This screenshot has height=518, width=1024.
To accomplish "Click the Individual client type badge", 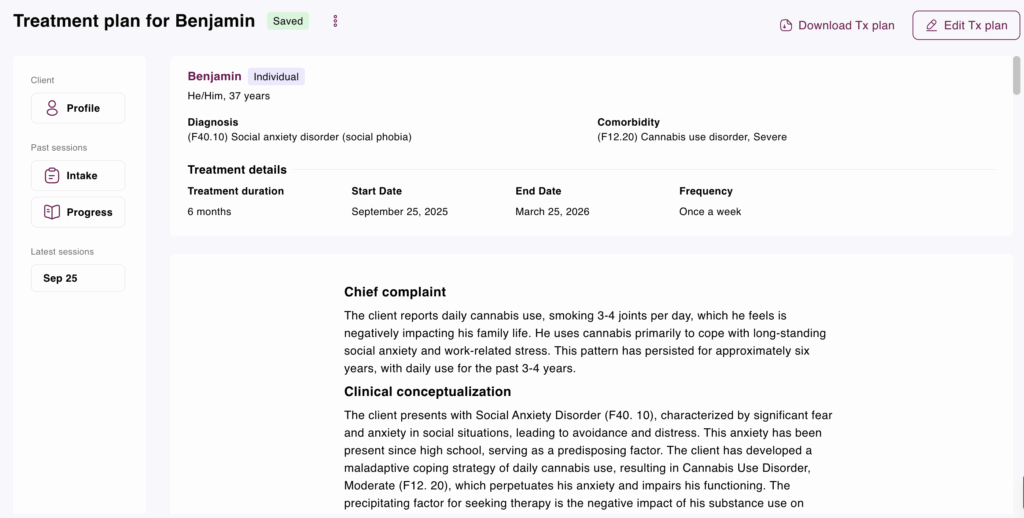I will pyautogui.click(x=276, y=76).
